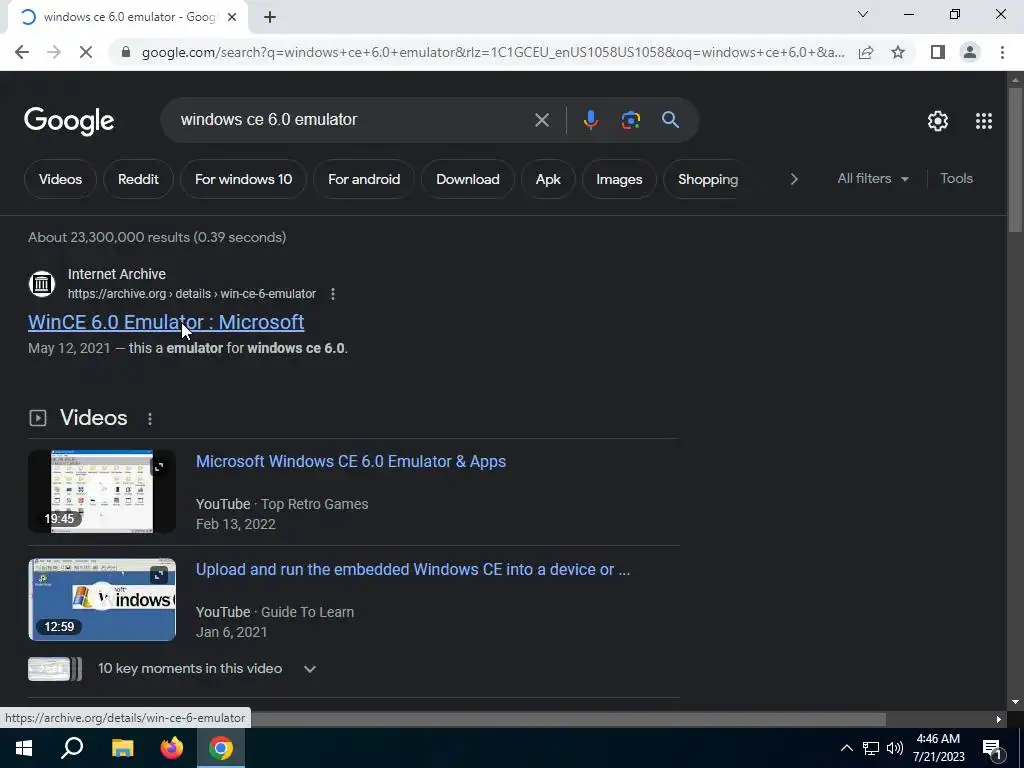The height and width of the screenshot is (768, 1024).
Task: Open Upload and run the embedded Windows CE video
Action: (x=413, y=569)
